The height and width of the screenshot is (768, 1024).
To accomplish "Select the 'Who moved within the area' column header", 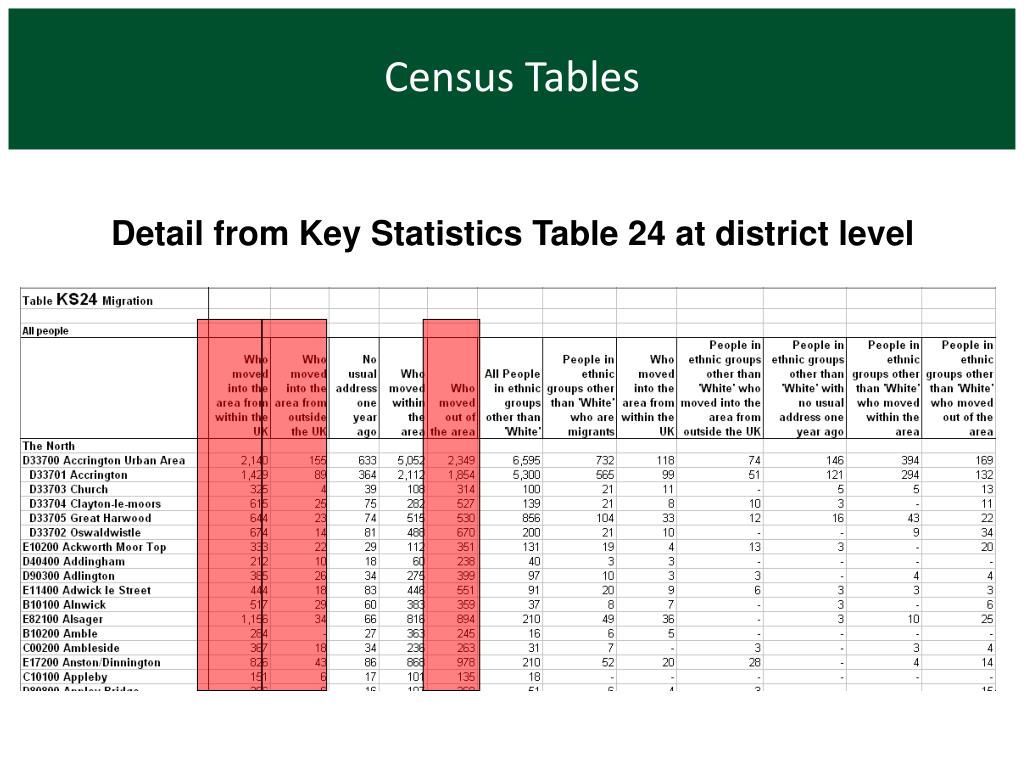I will click(406, 402).
